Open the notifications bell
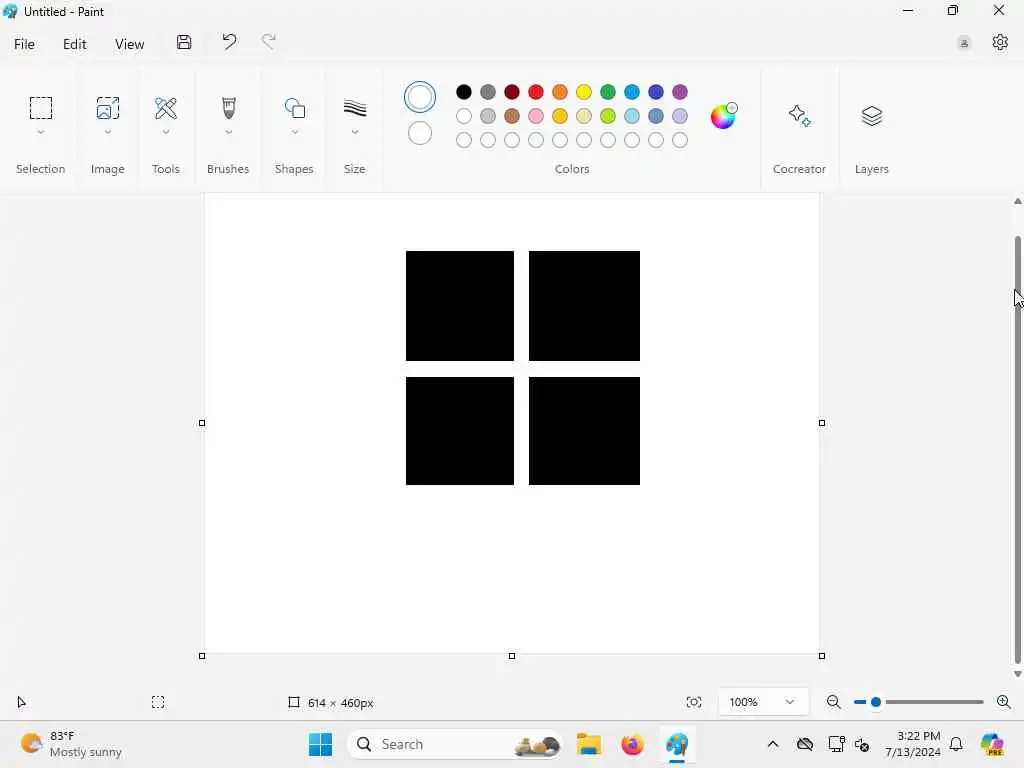1024x768 pixels. click(x=955, y=744)
